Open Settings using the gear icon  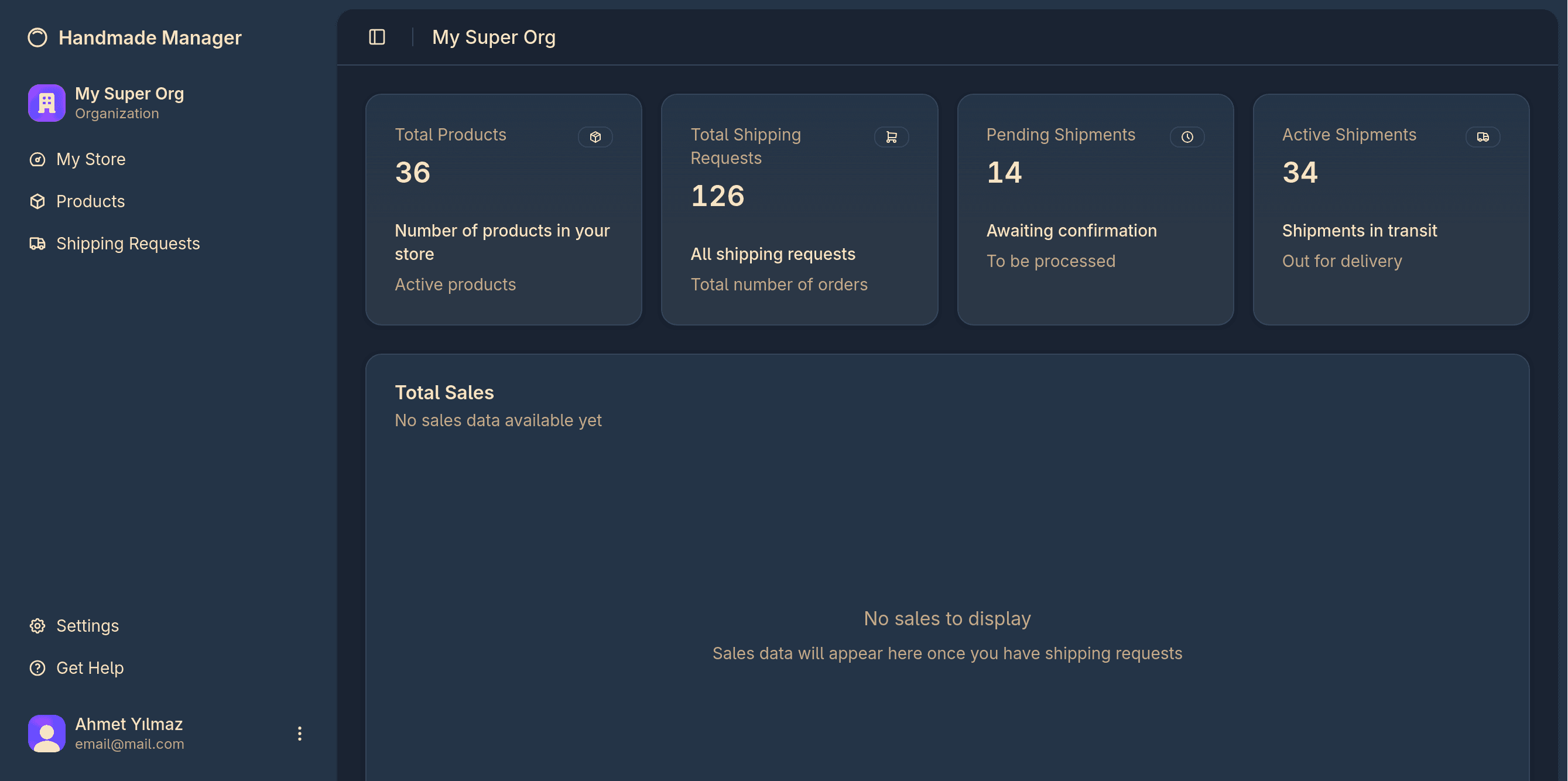pyautogui.click(x=37, y=625)
